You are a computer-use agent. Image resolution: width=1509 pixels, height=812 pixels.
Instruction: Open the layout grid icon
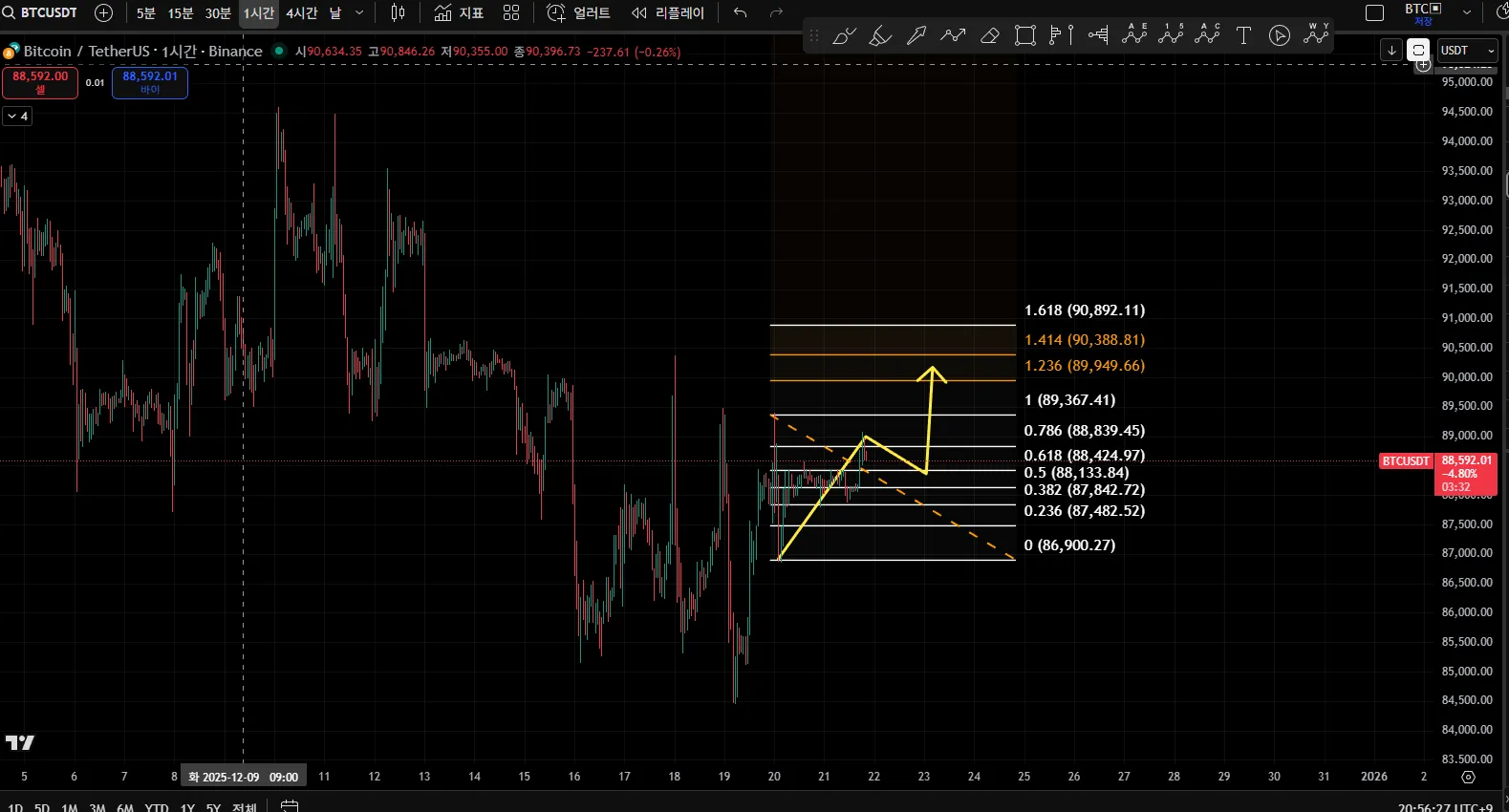click(x=511, y=12)
